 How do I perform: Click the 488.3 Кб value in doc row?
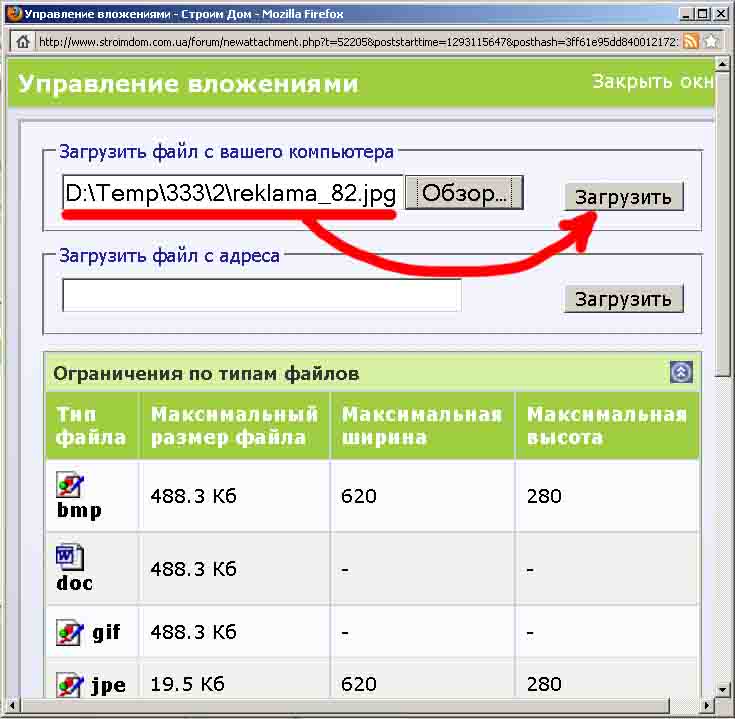[193, 569]
